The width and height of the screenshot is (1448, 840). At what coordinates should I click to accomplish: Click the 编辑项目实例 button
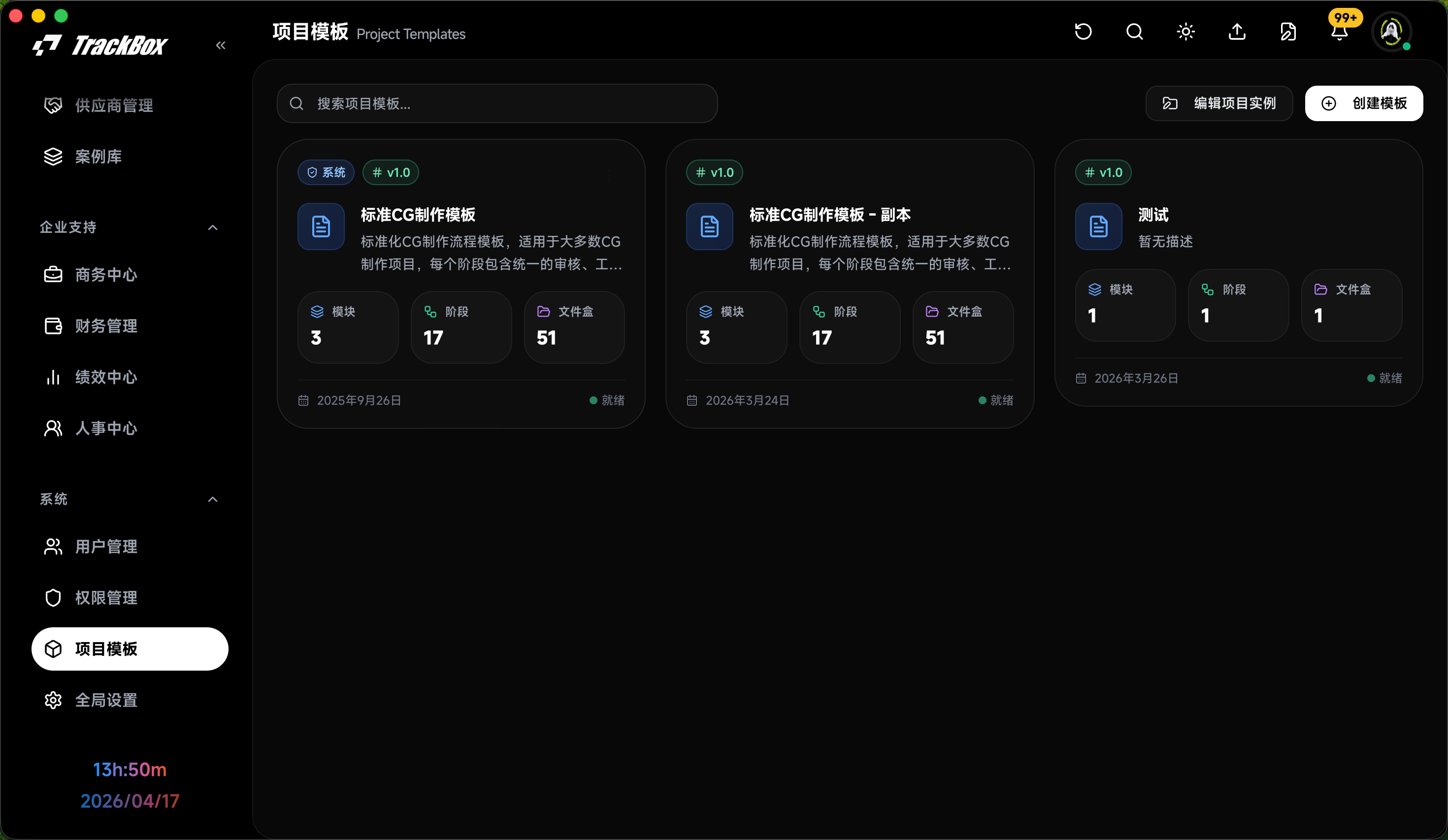click(x=1218, y=103)
